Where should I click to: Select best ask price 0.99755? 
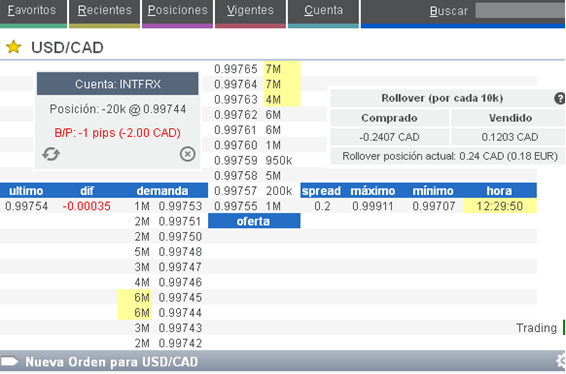click(x=236, y=206)
